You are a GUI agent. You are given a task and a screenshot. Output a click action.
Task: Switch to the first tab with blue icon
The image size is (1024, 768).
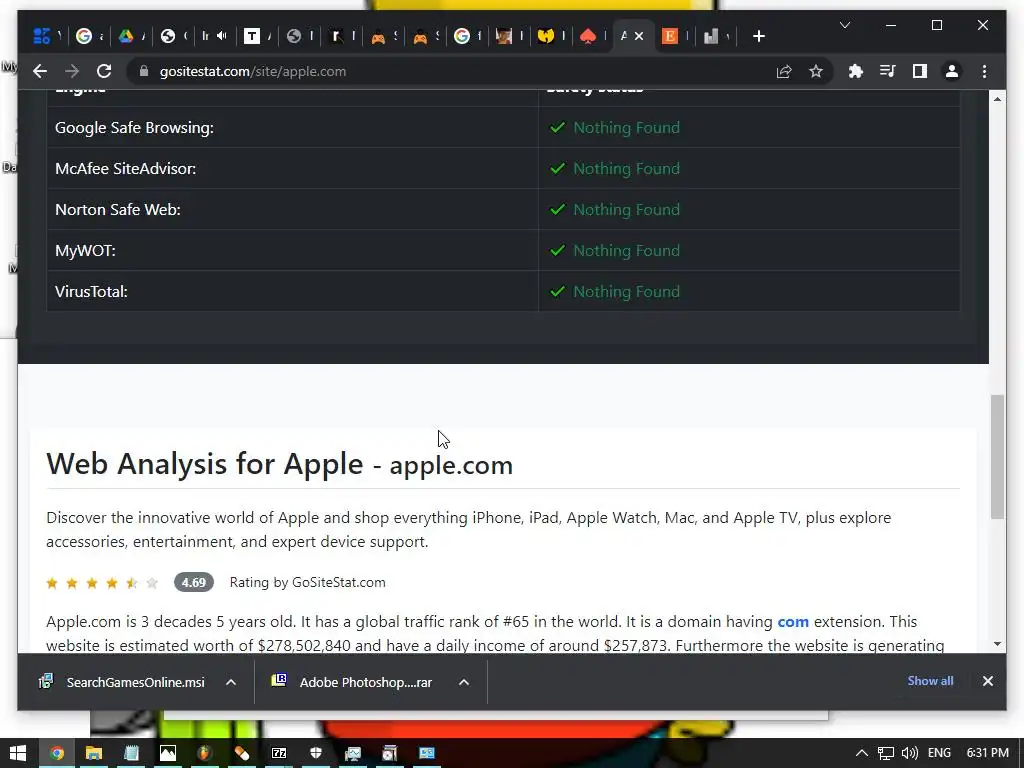click(x=46, y=37)
